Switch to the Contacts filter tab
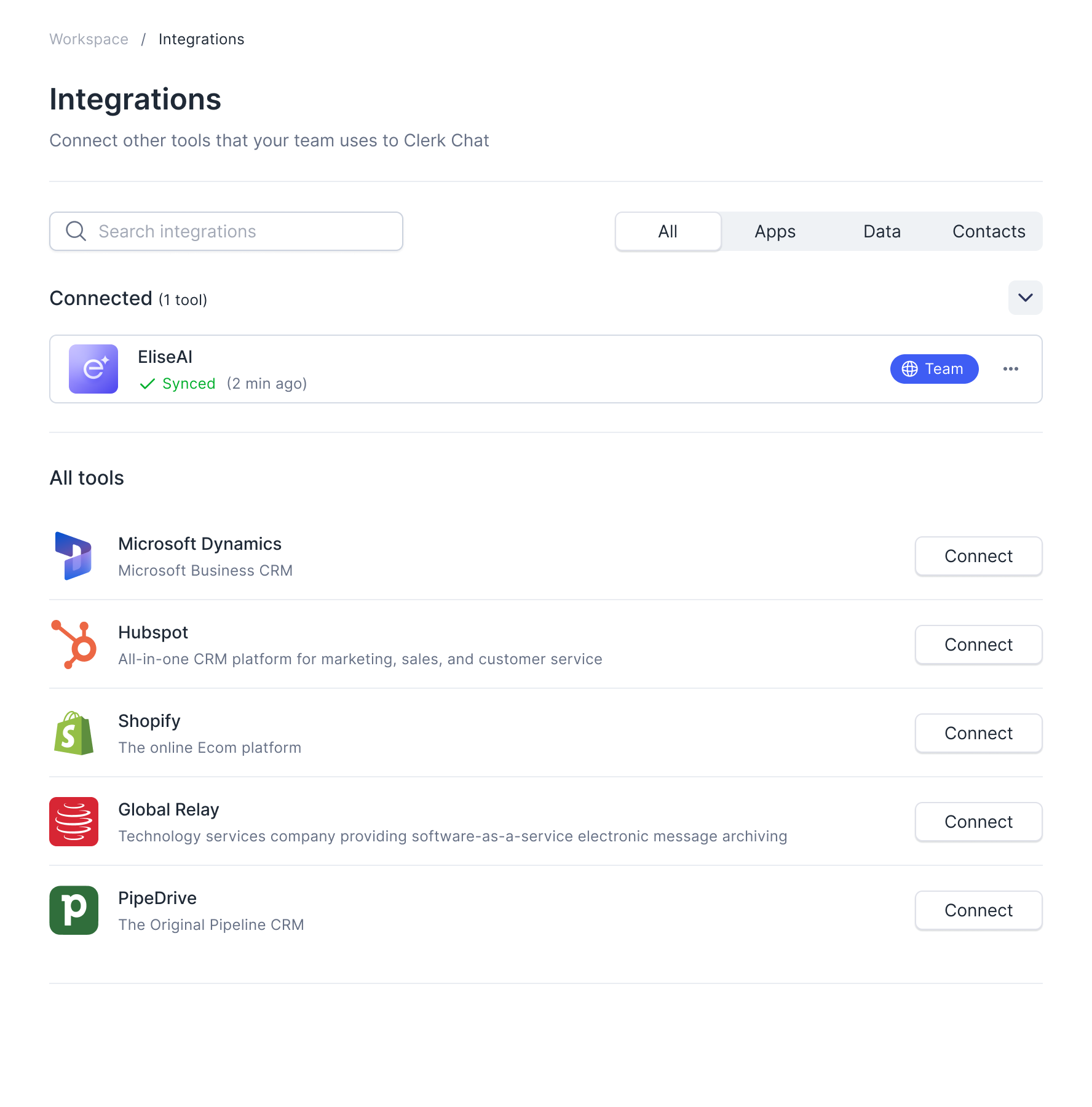The image size is (1092, 1107). (x=988, y=231)
